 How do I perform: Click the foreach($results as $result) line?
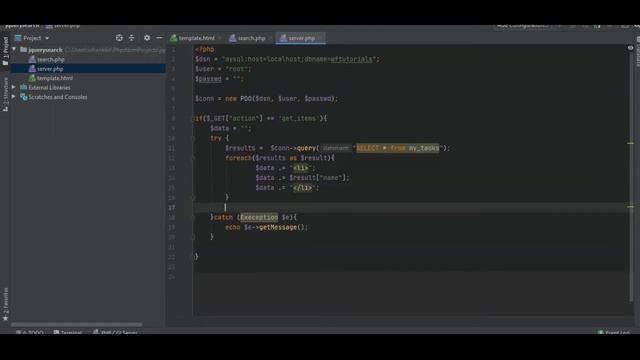(x=280, y=158)
